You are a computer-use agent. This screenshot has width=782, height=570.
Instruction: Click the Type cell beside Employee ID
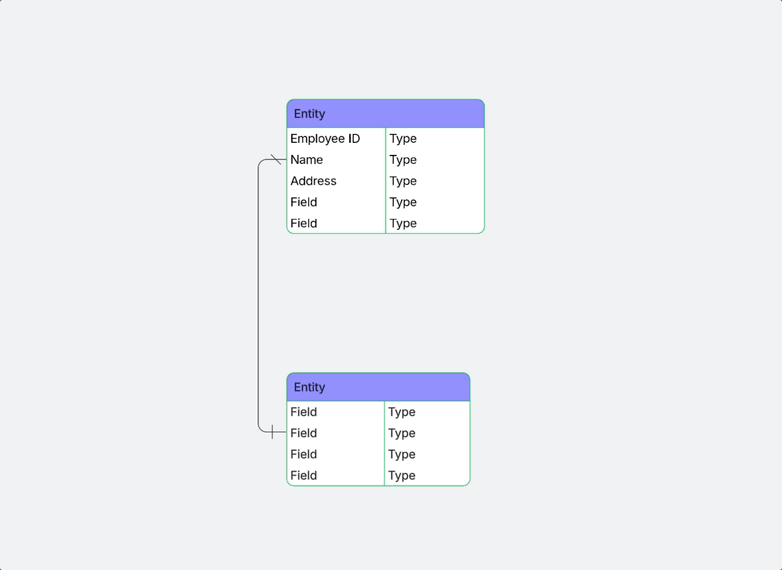point(435,139)
